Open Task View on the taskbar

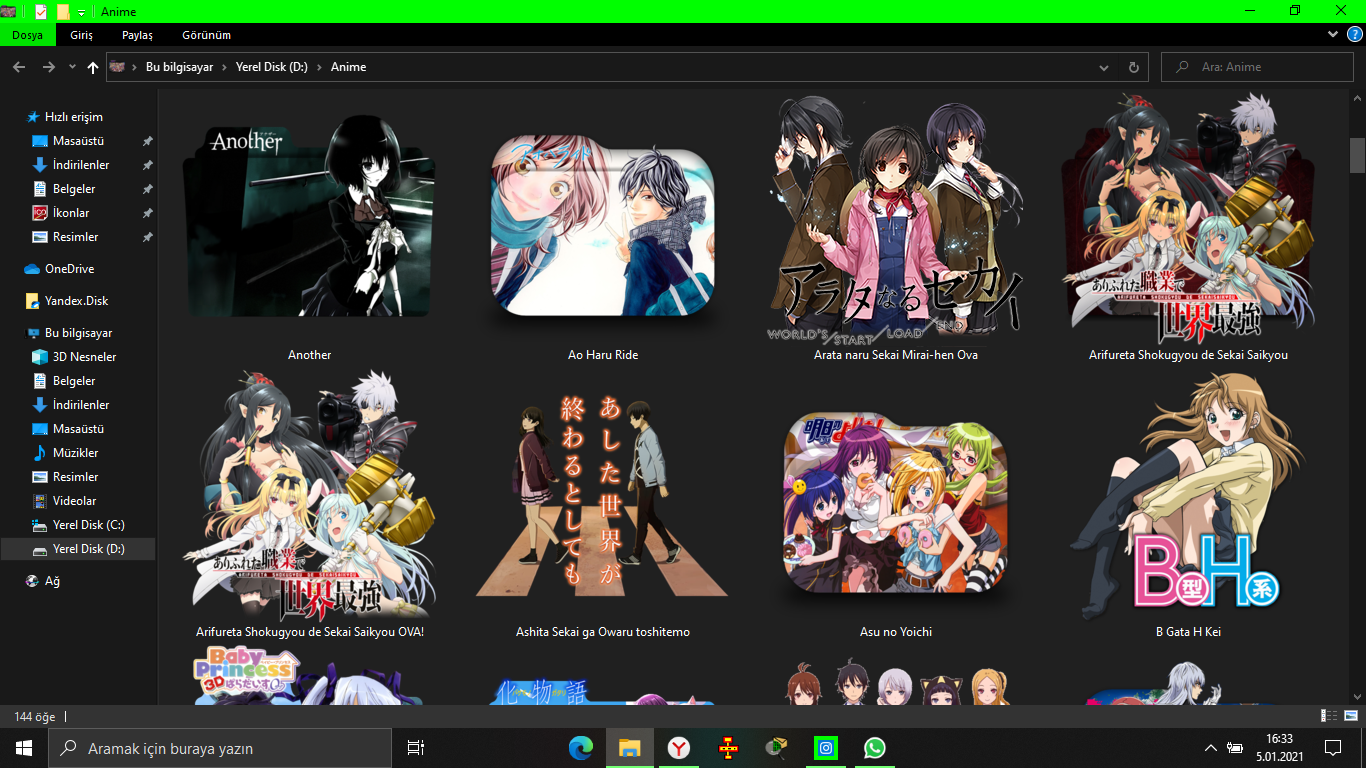416,748
